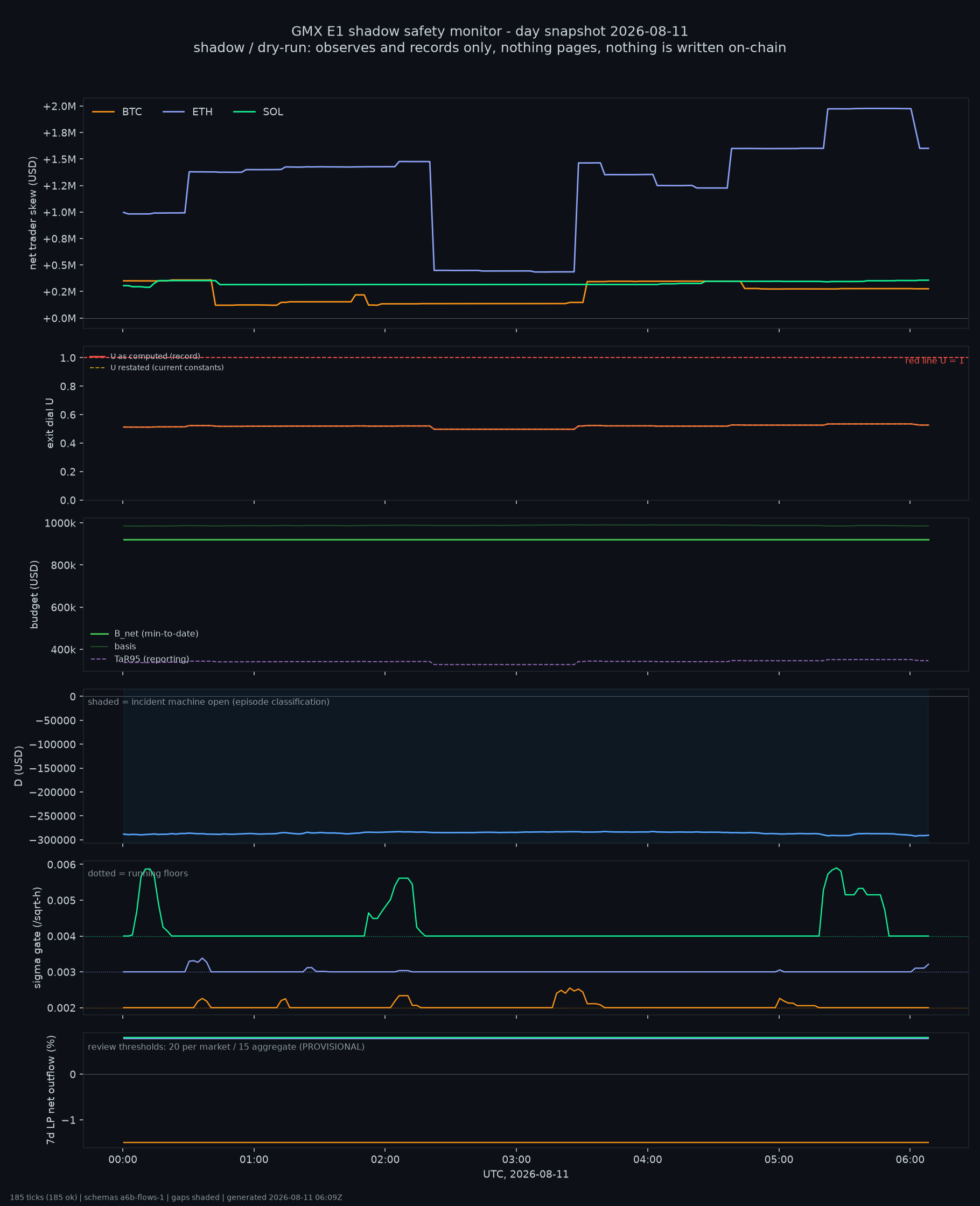Click the 'exit dial U' axis label

pyautogui.click(x=50, y=423)
